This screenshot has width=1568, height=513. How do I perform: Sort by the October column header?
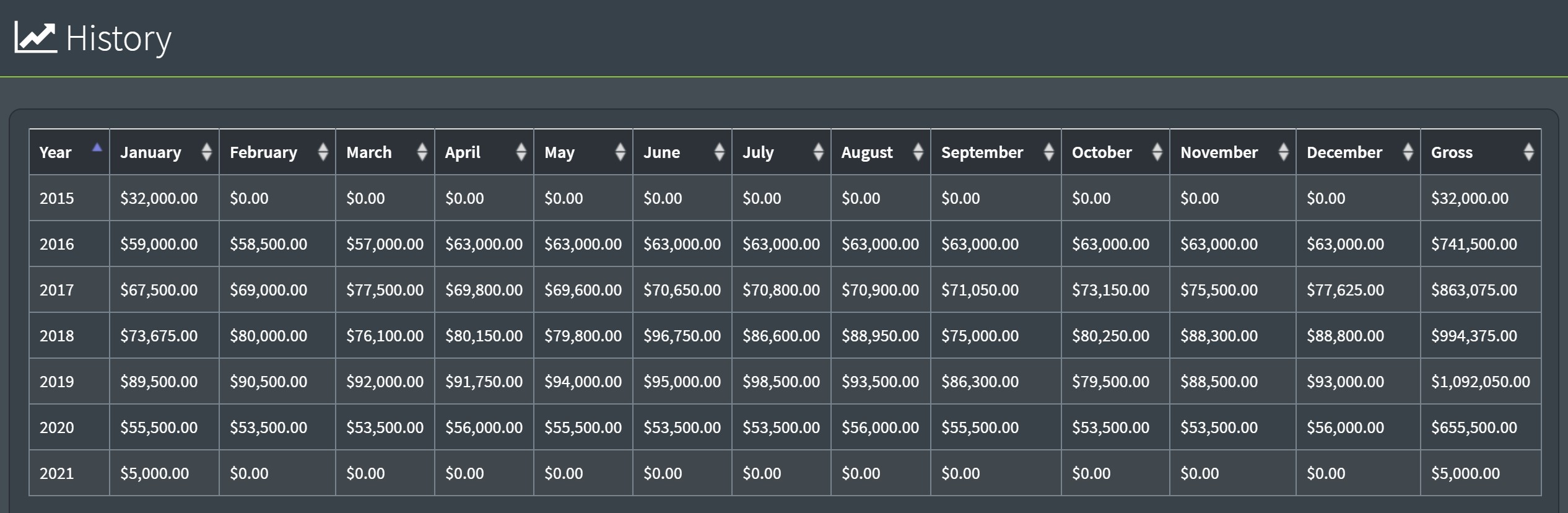[x=1101, y=152]
